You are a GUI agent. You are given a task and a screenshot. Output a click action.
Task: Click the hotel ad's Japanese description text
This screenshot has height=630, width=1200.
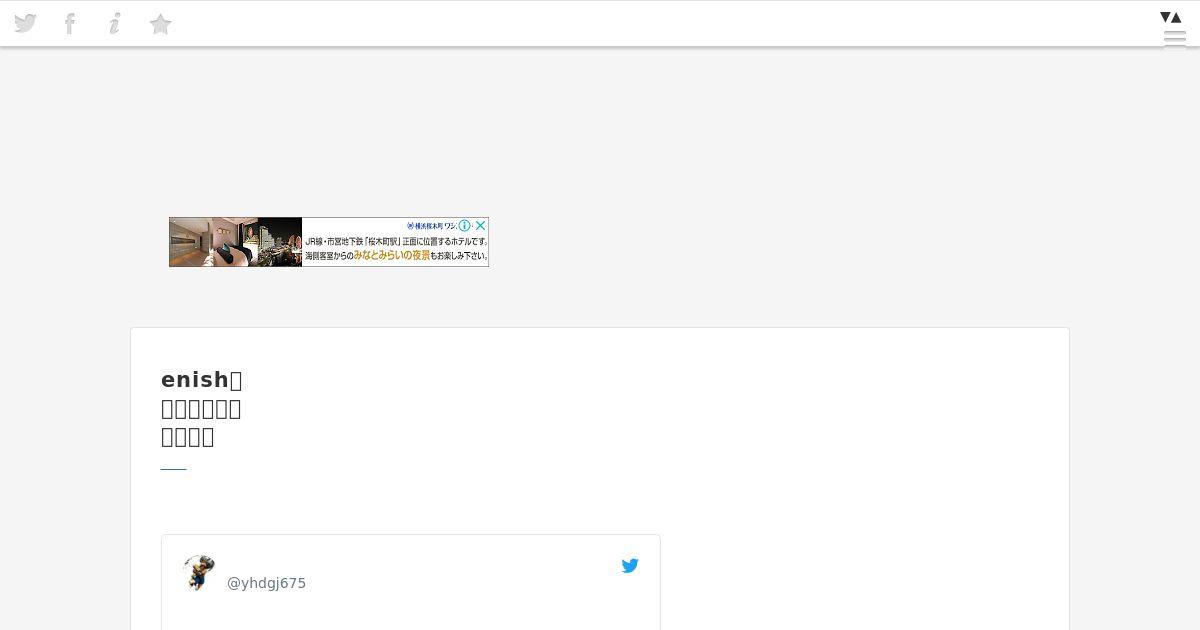click(396, 249)
